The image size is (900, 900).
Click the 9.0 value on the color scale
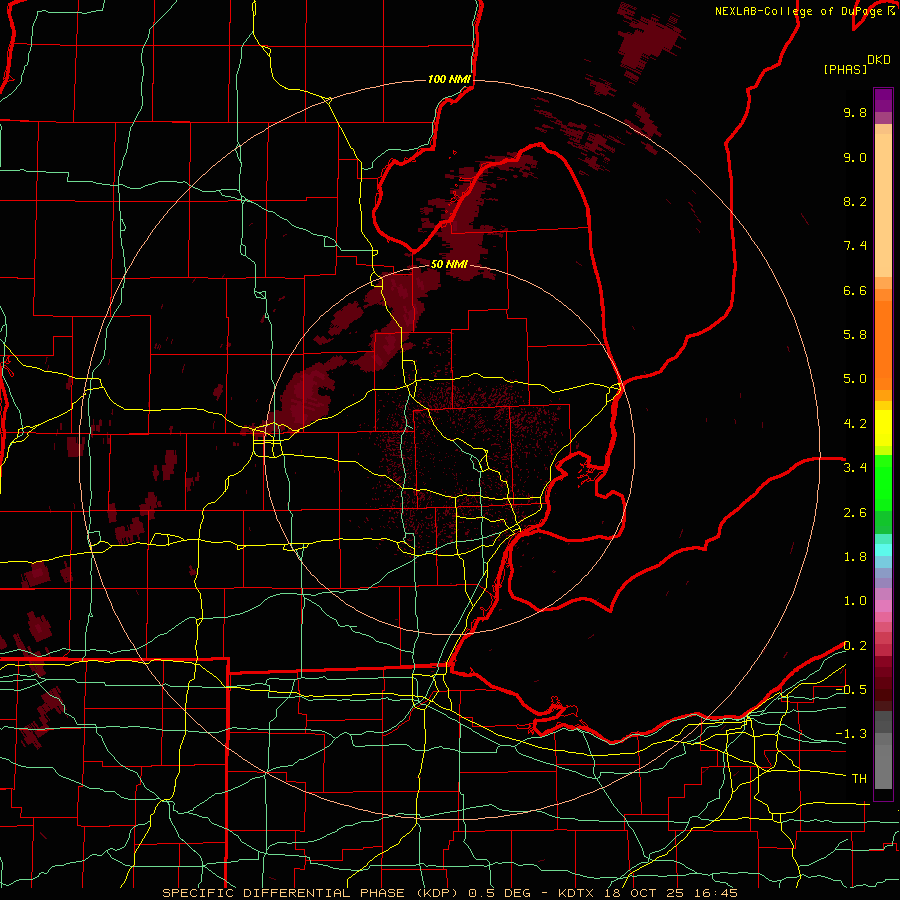click(x=855, y=157)
